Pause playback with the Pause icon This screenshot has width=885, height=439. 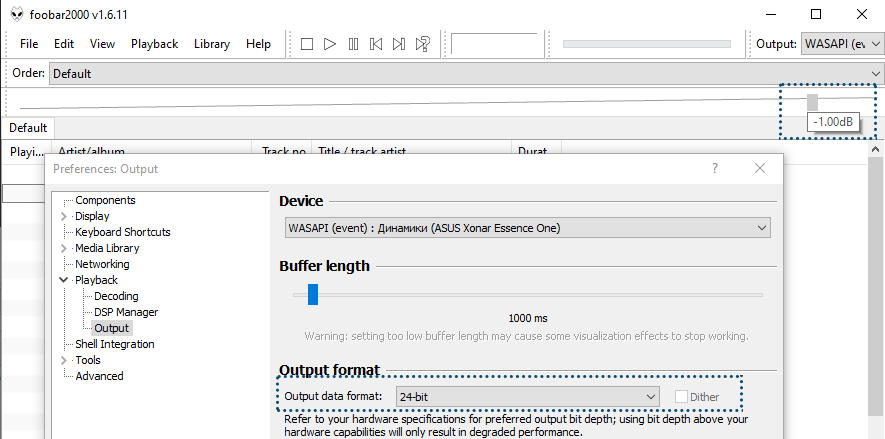tap(353, 44)
